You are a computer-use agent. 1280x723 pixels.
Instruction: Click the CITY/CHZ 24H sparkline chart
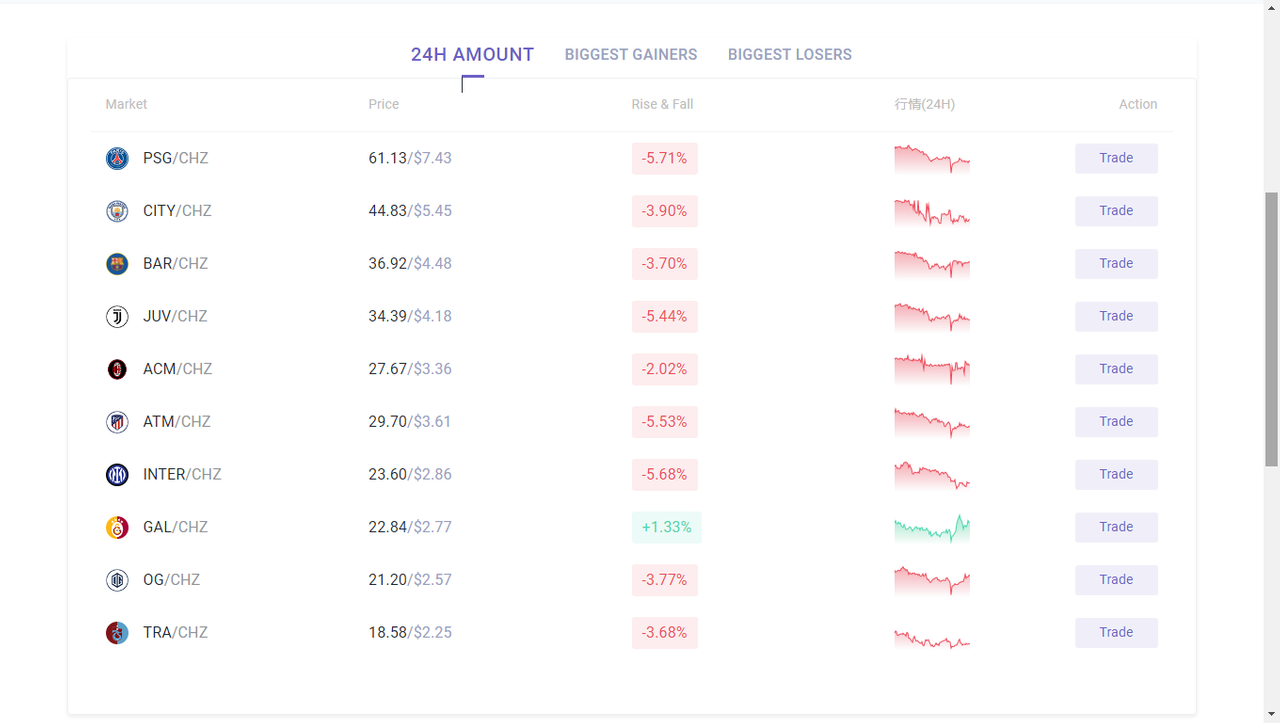pos(932,212)
